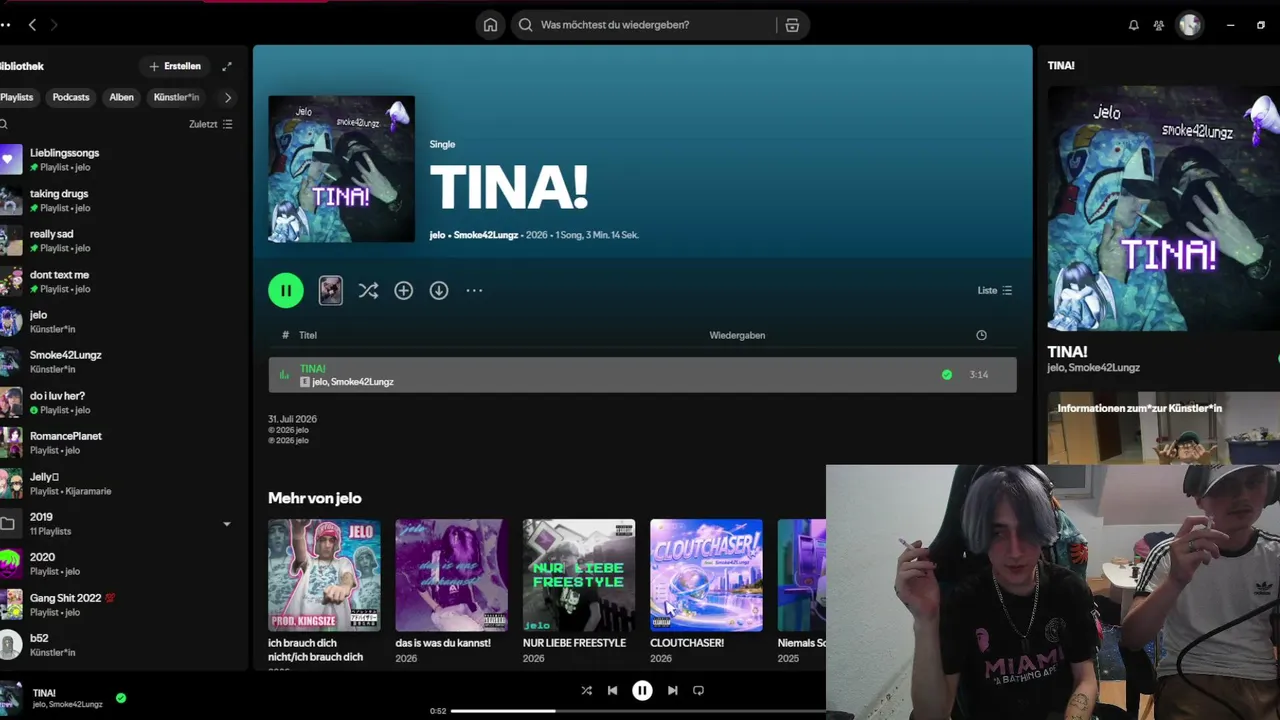Pause playback in the bottom player bar
Viewport: 1280px width, 720px height.
642,690
